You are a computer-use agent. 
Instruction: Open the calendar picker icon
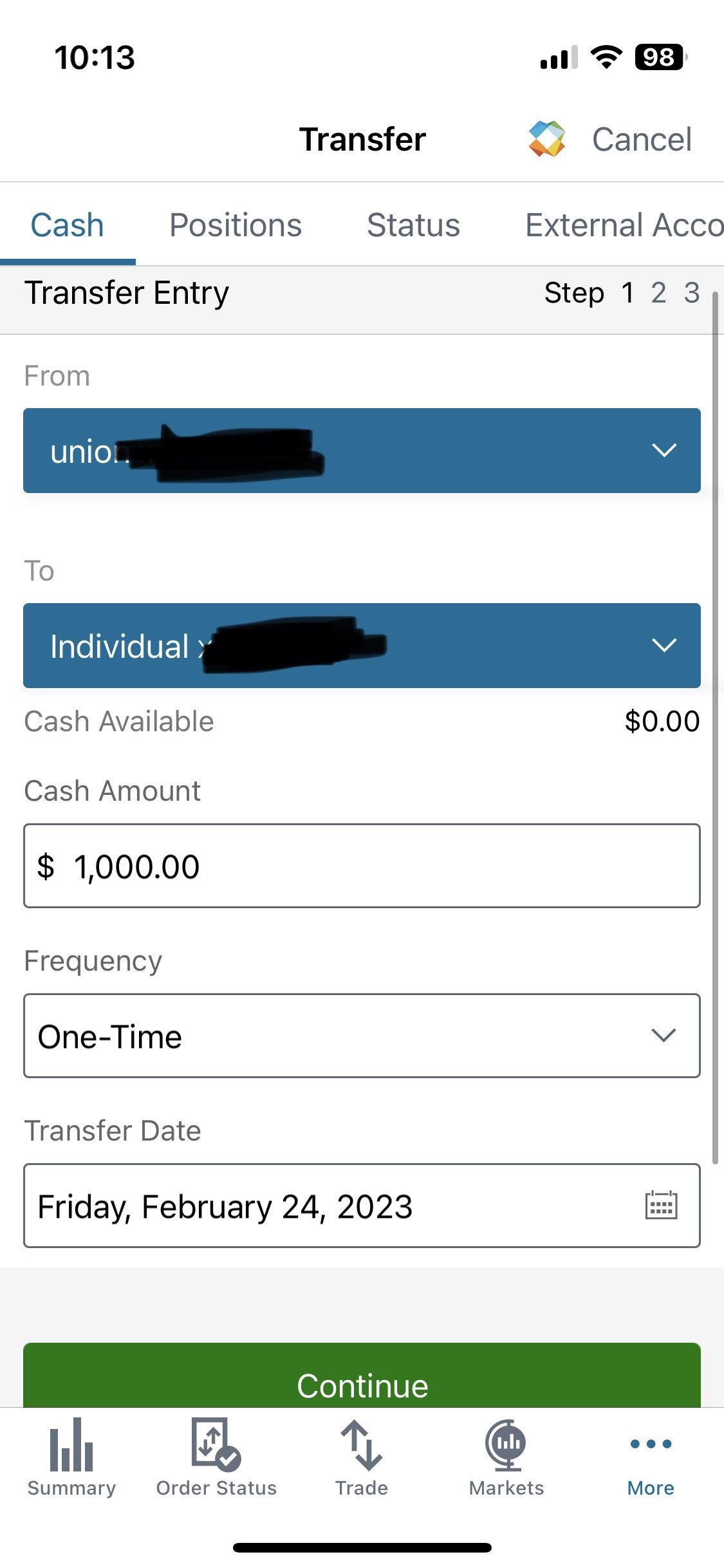[661, 1206]
